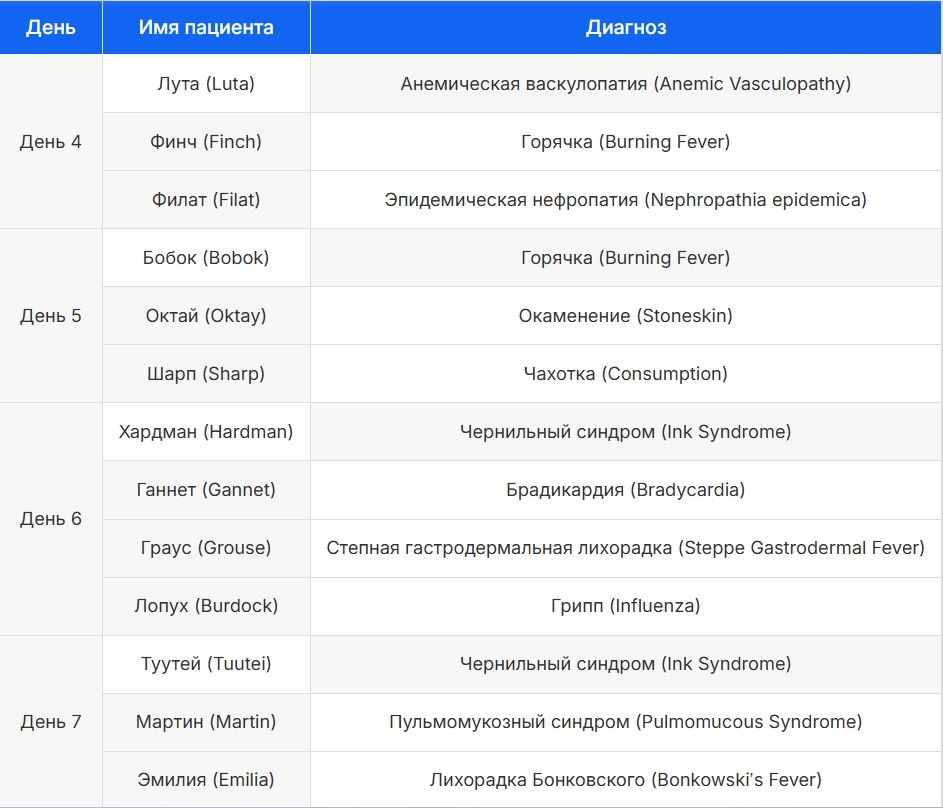
Task: Click the Имя пациента column header
Action: point(206,27)
